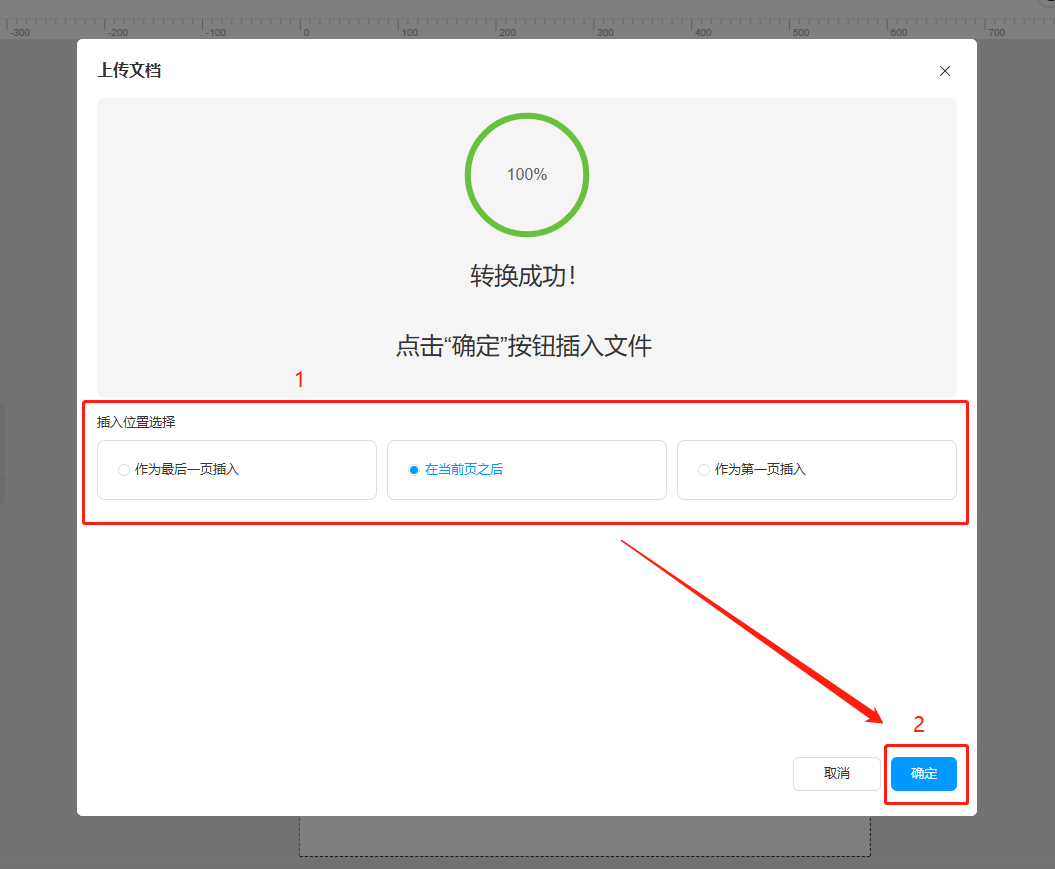Click the 0 mark on the ruler

306,32
